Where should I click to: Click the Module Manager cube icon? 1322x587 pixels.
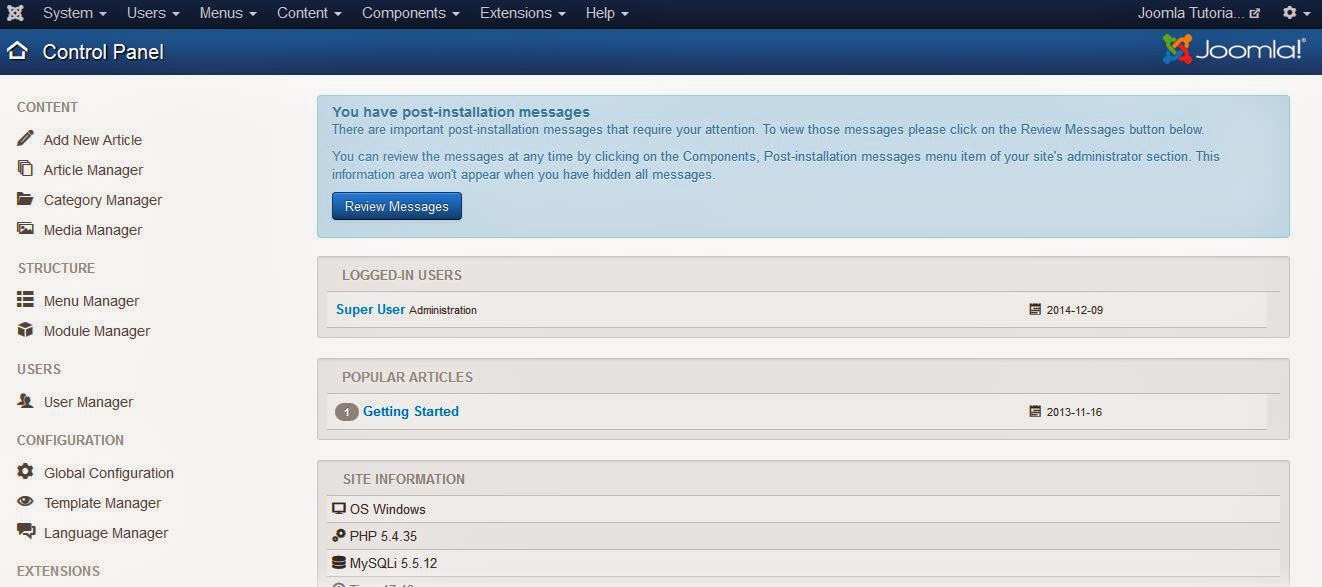coord(25,330)
